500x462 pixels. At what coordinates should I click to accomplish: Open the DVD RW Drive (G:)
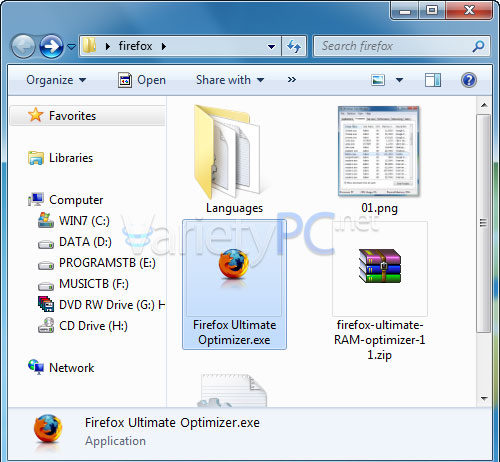(112, 305)
